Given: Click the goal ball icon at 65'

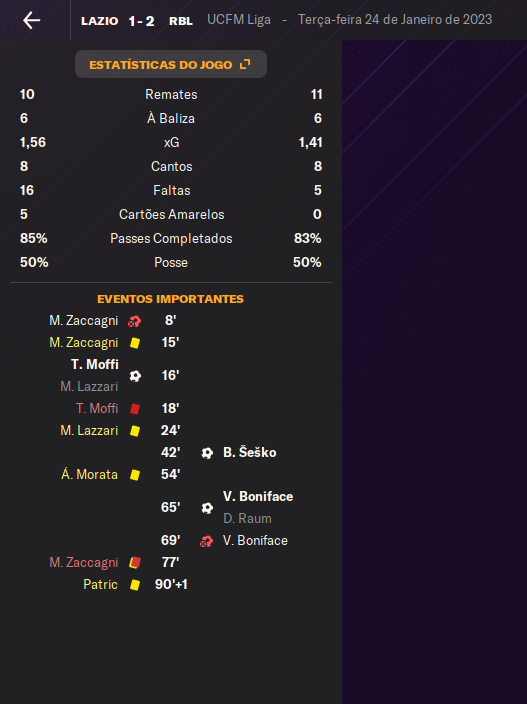Looking at the screenshot, I should click(x=207, y=508).
